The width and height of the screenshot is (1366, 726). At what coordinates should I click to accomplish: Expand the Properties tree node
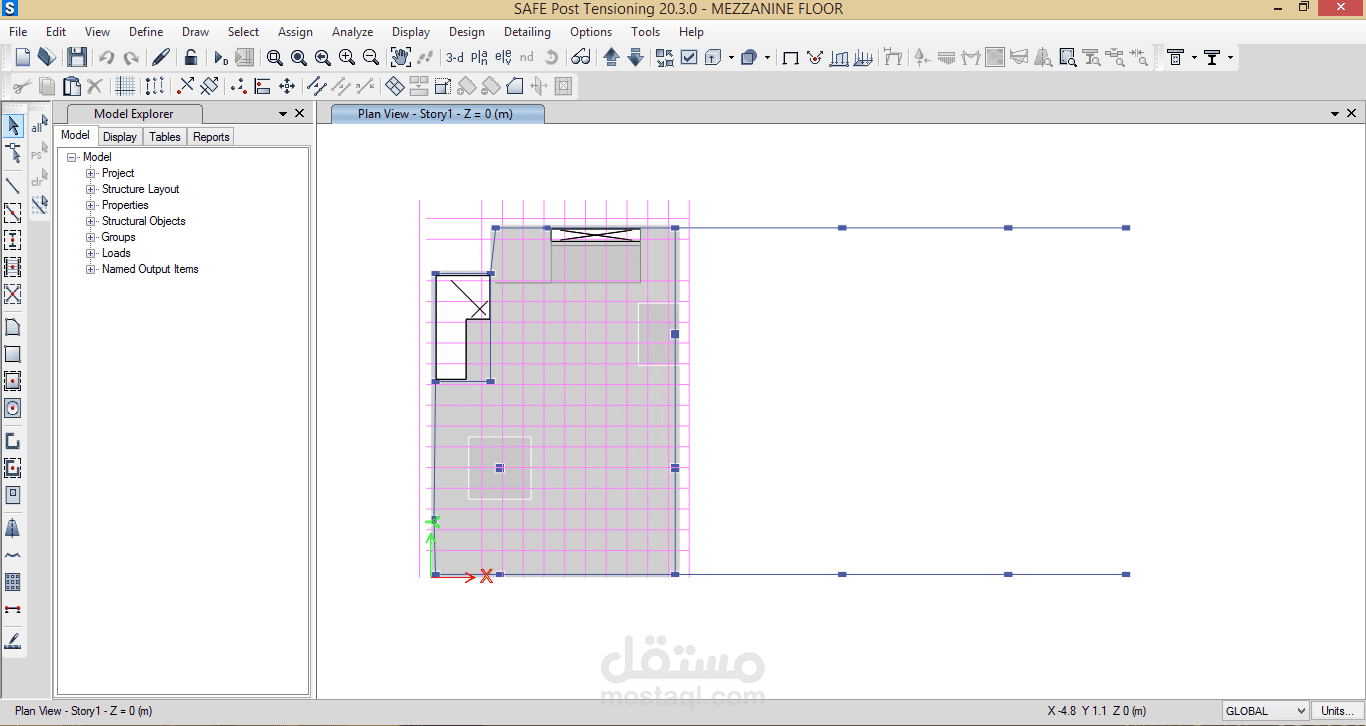(91, 205)
